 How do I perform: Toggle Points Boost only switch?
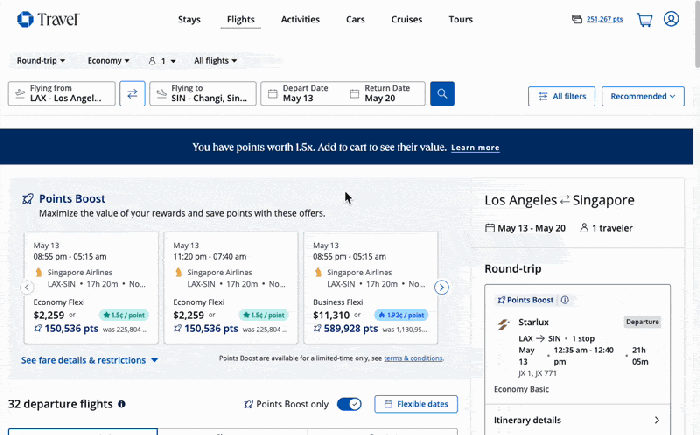tap(349, 404)
